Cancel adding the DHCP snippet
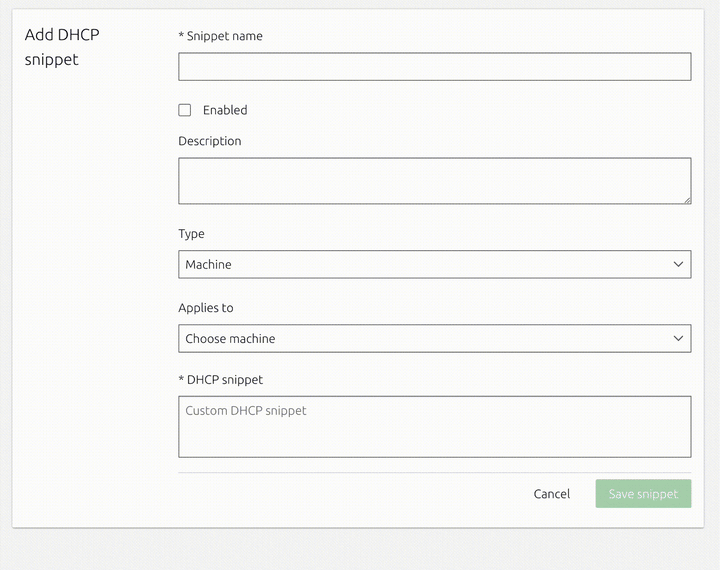 click(552, 494)
